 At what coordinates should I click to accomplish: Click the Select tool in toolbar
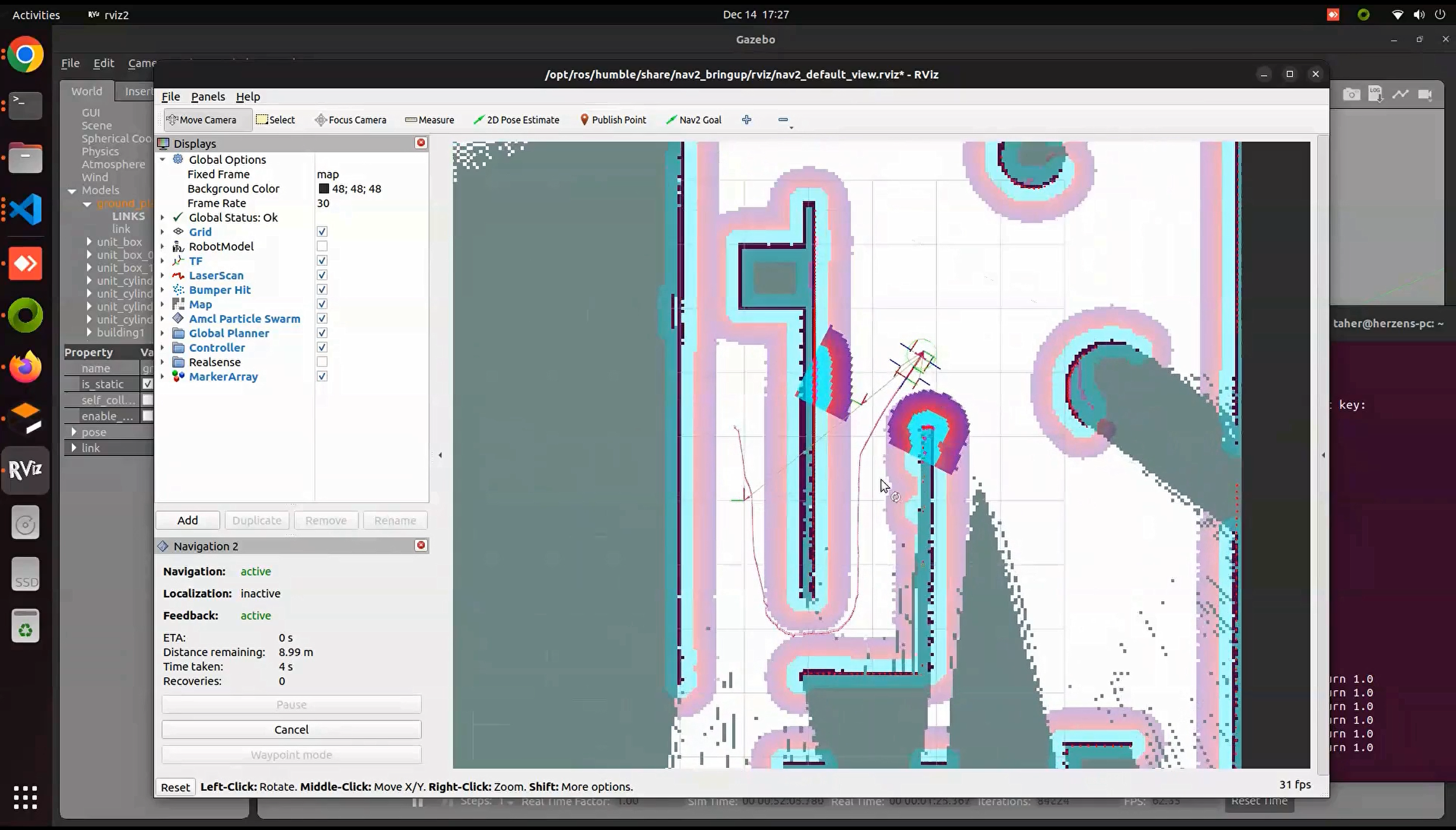coord(276,120)
